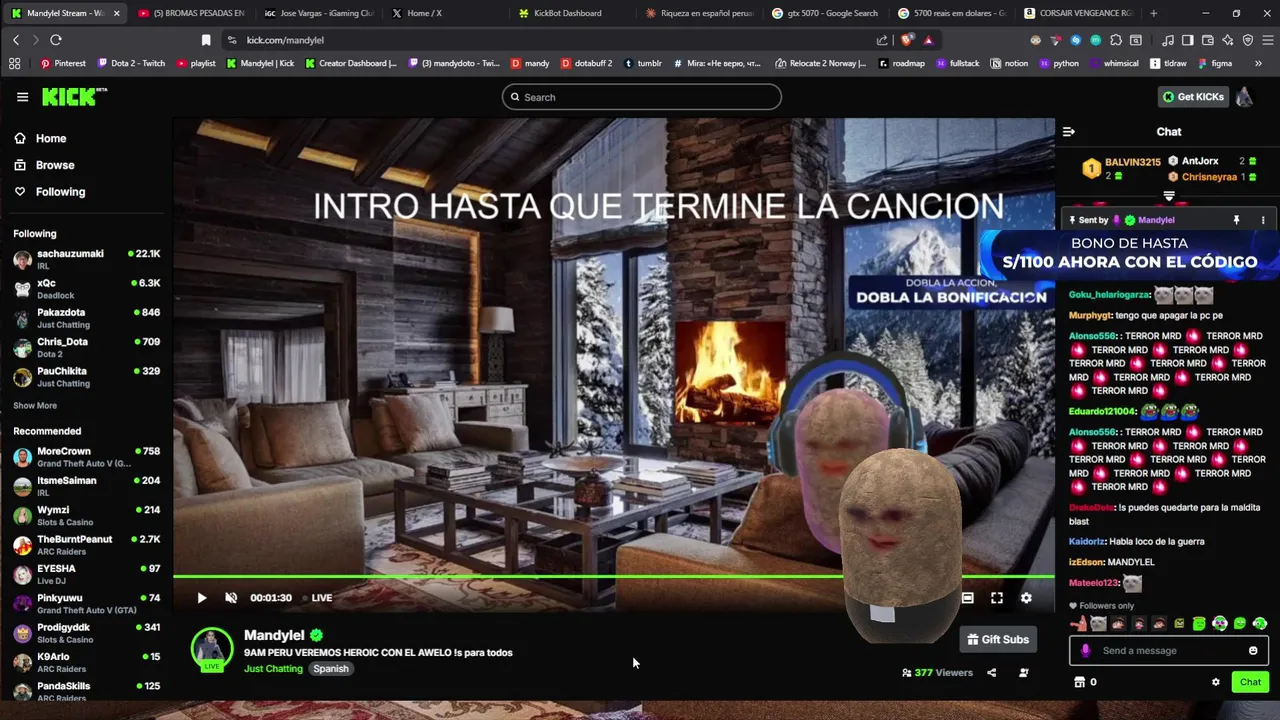Screen dimensions: 1280x720
Task: Switch to gtx 5070 Google Search tab
Action: click(824, 13)
